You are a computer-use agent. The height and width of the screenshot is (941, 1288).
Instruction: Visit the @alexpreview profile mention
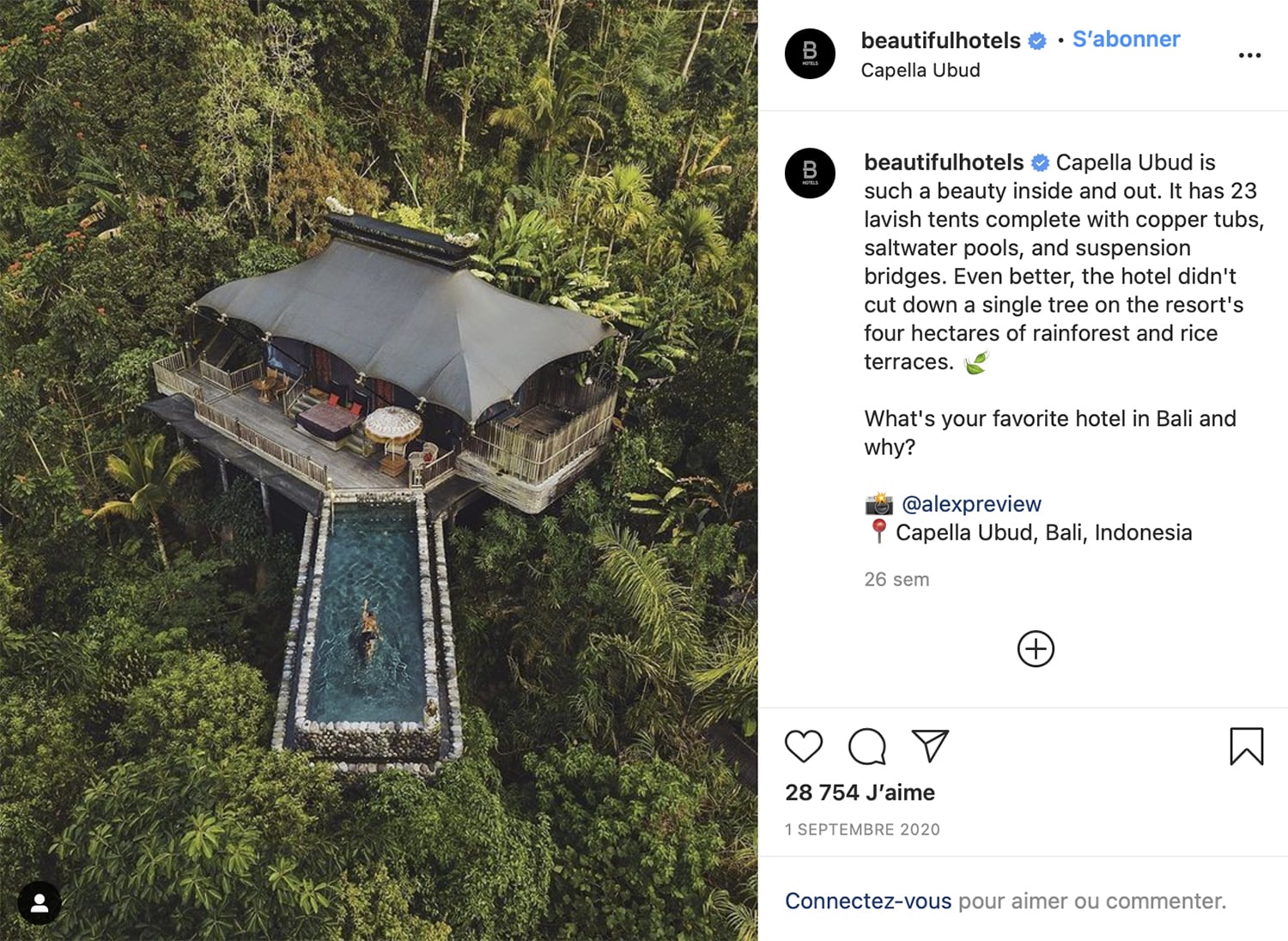970,504
